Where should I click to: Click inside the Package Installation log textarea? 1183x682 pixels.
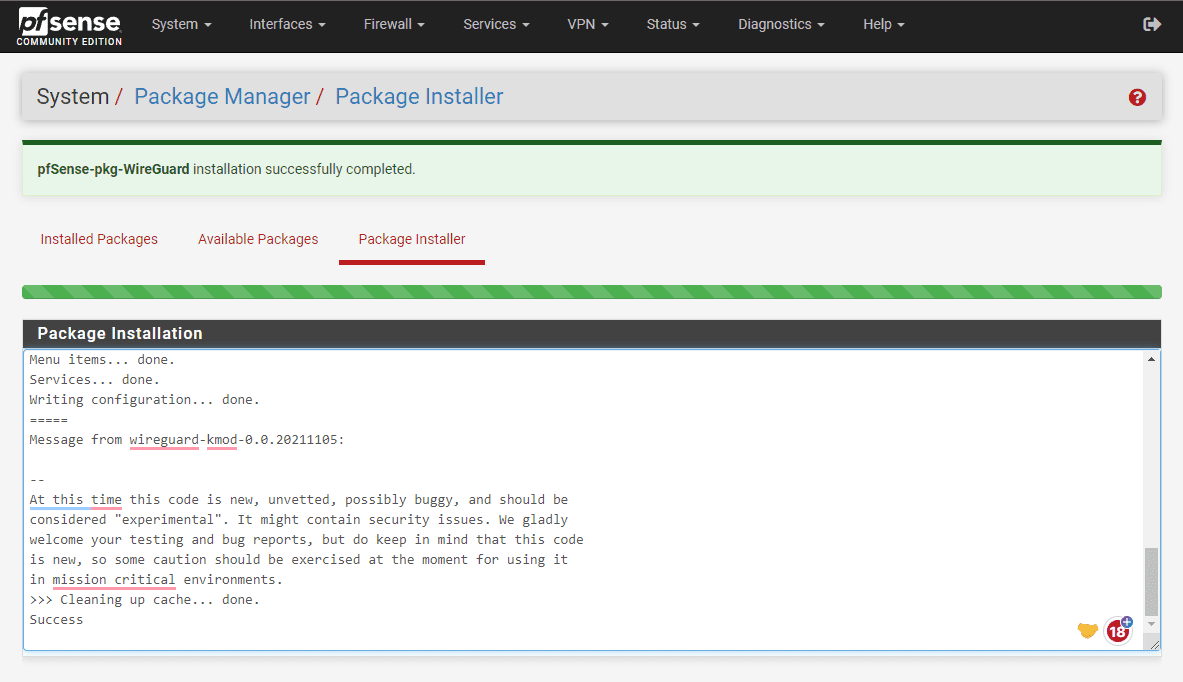(592, 499)
